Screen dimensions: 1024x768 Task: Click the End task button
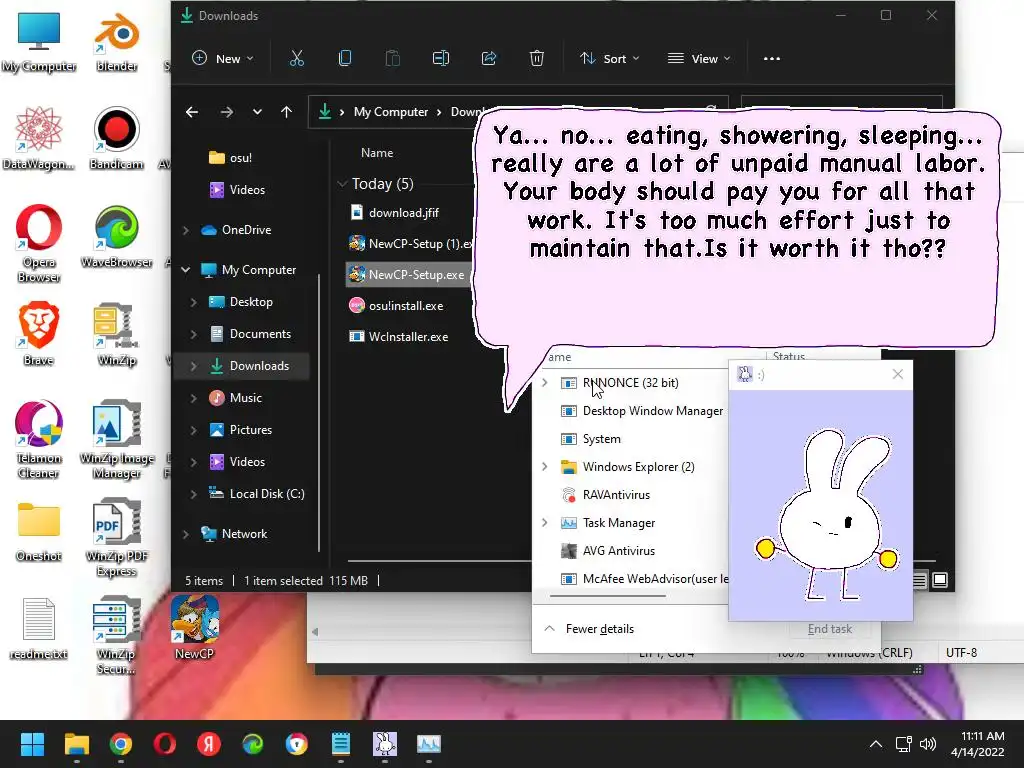pyautogui.click(x=829, y=629)
